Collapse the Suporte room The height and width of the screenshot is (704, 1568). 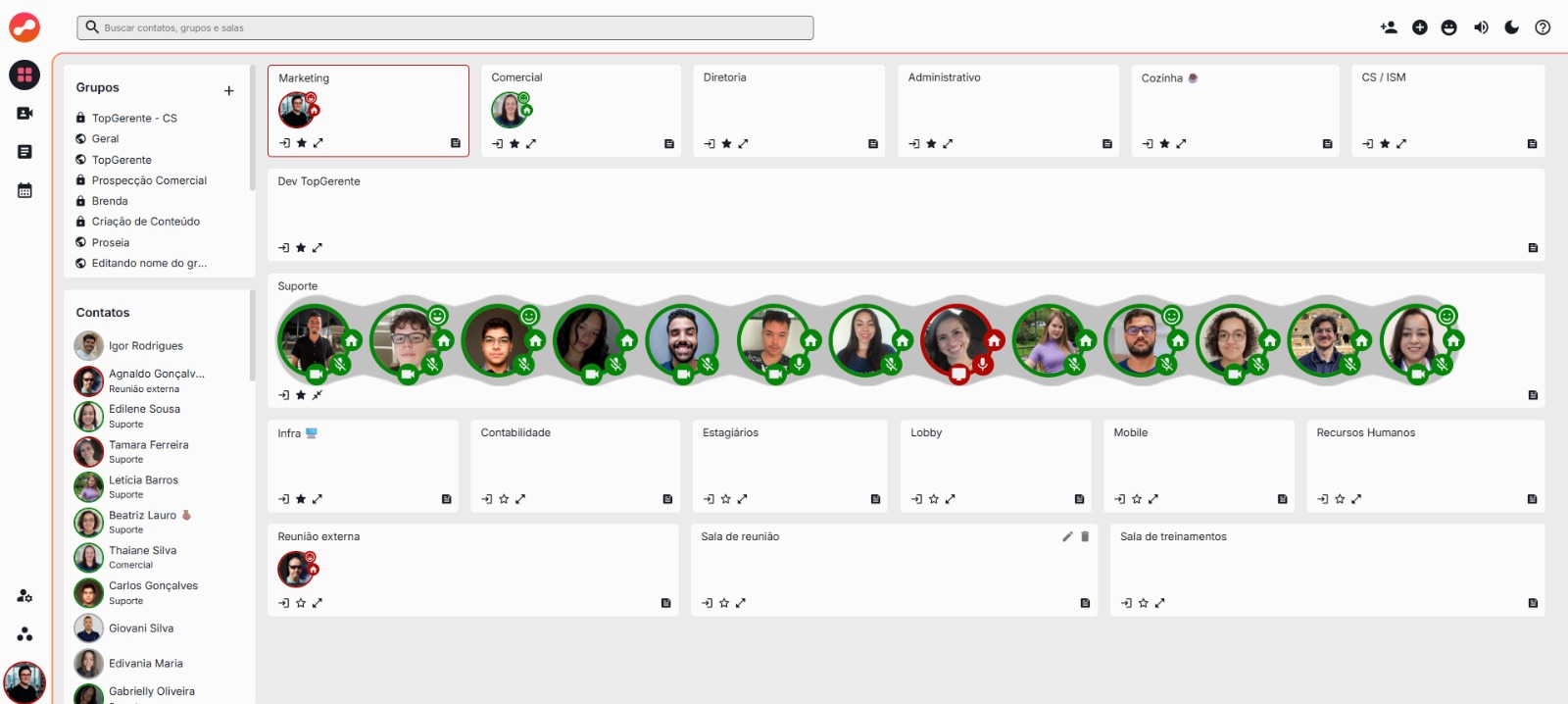(317, 395)
